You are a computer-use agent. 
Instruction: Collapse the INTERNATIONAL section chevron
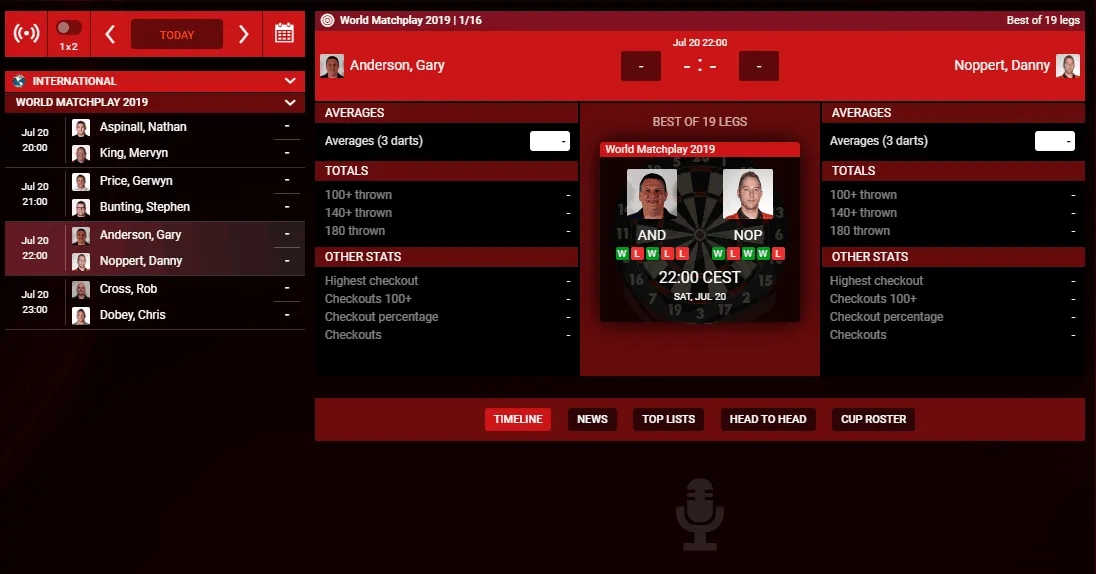click(290, 81)
